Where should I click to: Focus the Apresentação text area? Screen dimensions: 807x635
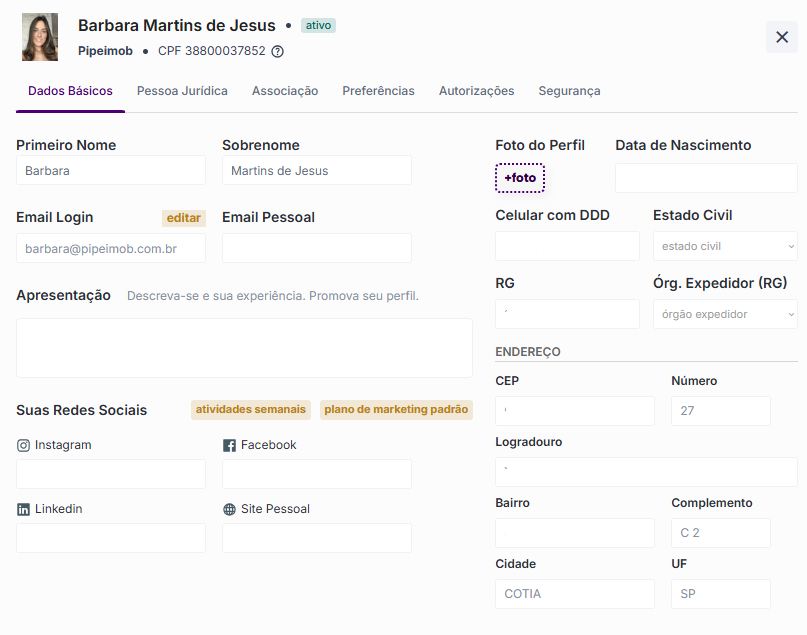point(244,348)
